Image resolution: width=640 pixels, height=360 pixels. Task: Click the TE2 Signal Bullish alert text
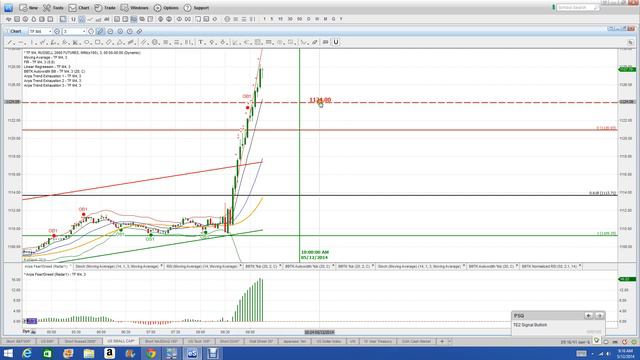point(530,325)
